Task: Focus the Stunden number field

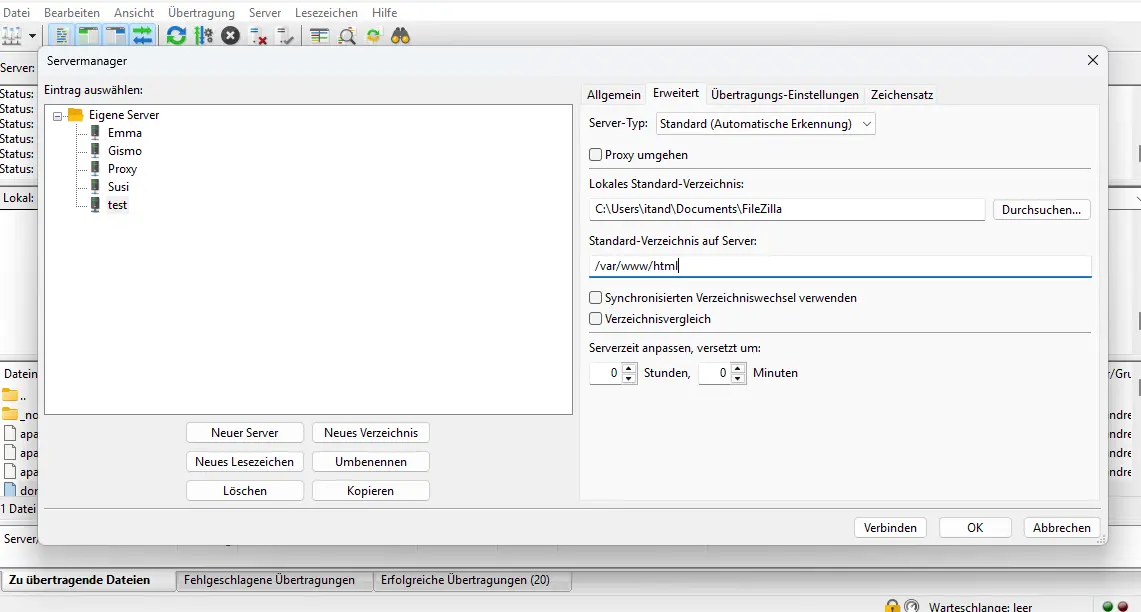Action: click(606, 373)
